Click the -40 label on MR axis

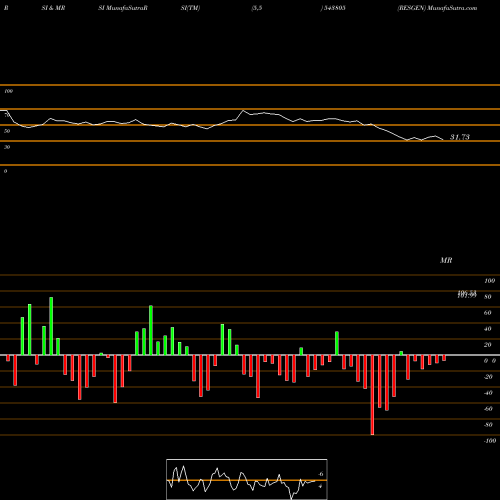point(488,393)
